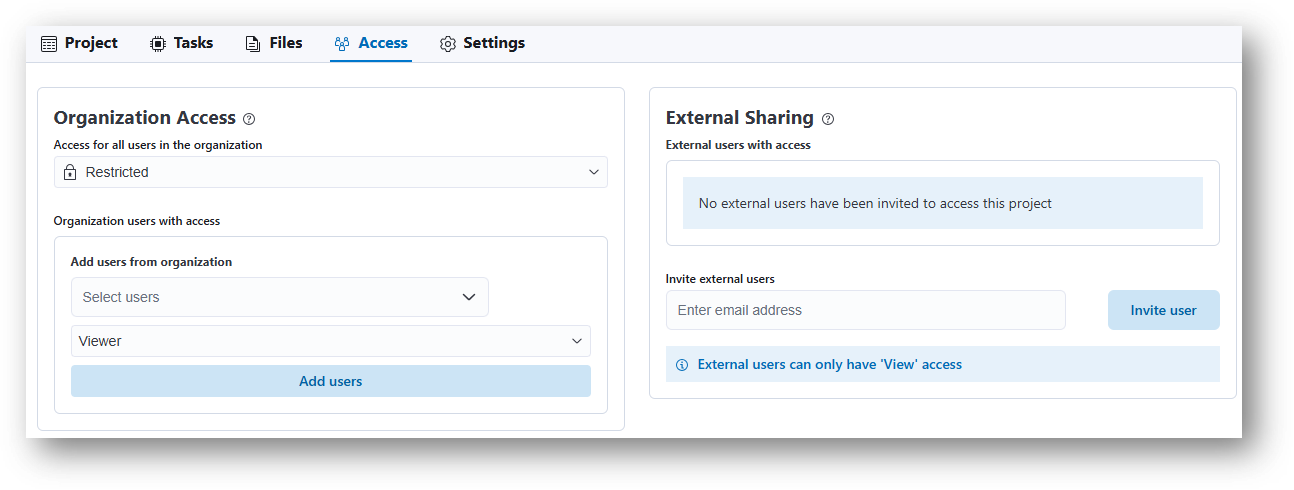1294x490 pixels.
Task: Click the Settings gear icon
Action: click(x=448, y=44)
